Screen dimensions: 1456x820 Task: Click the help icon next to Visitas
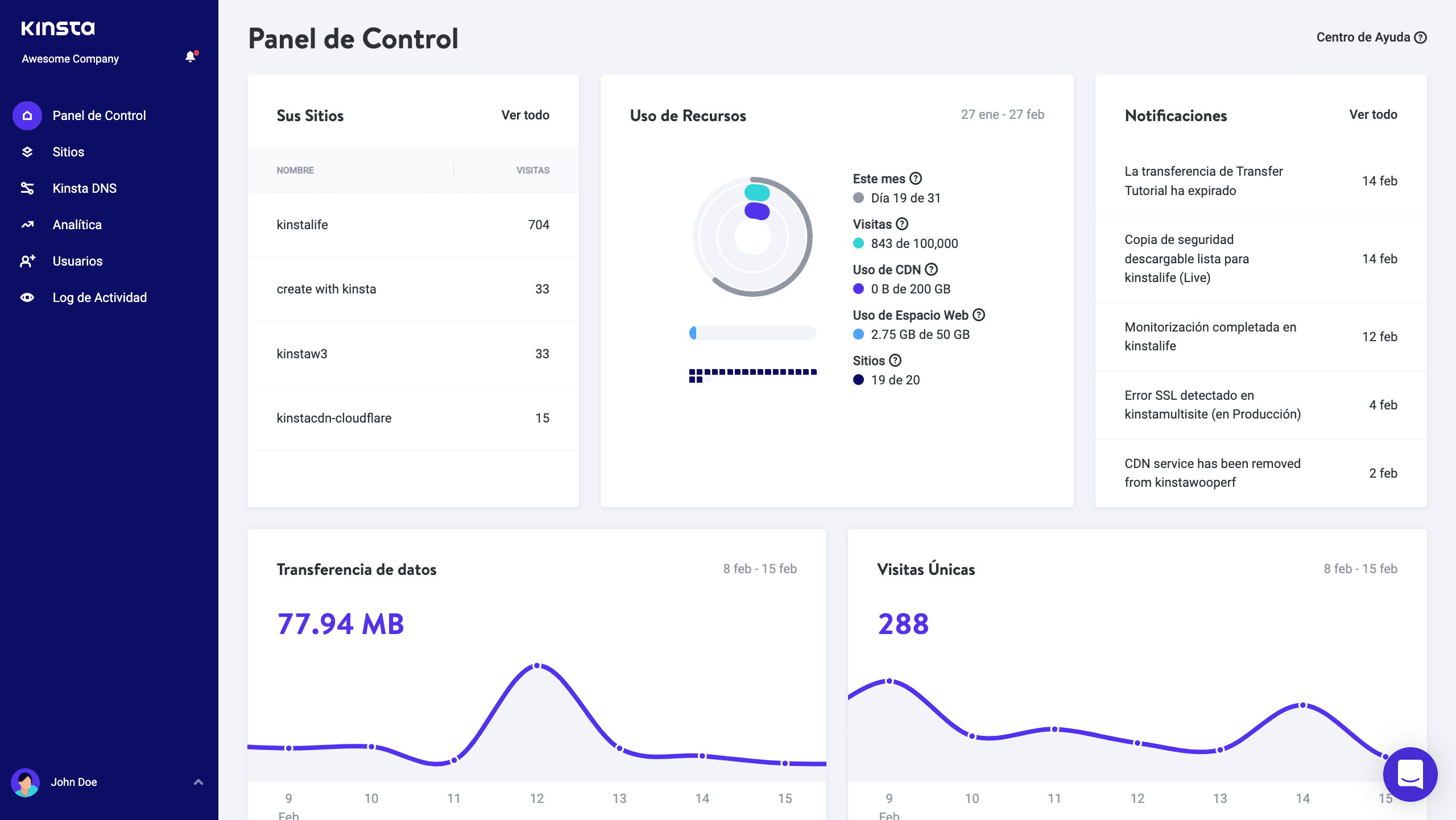pos(902,224)
